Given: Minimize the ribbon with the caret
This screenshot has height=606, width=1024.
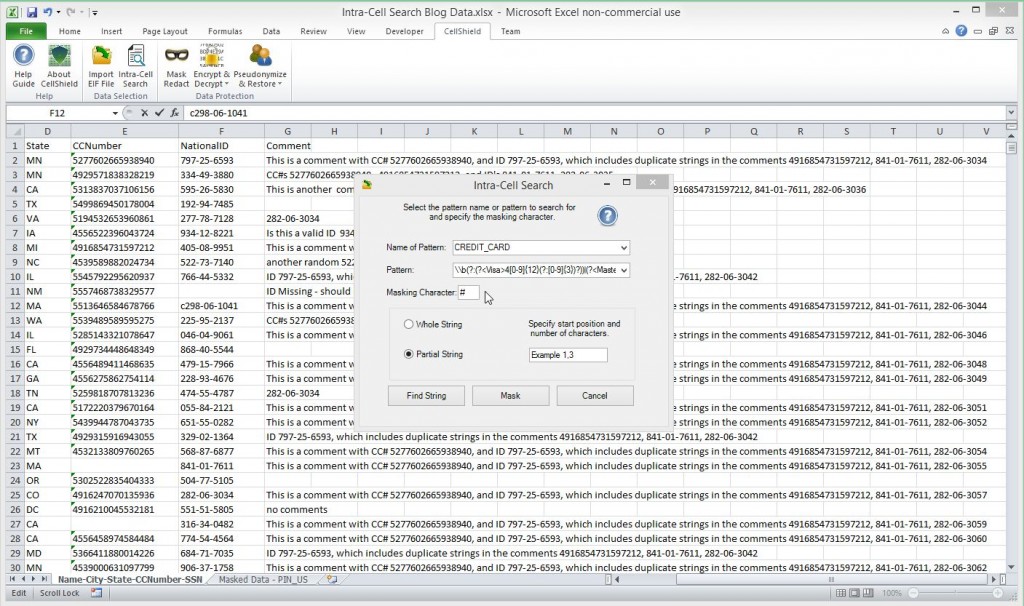Looking at the screenshot, I should pos(945,31).
